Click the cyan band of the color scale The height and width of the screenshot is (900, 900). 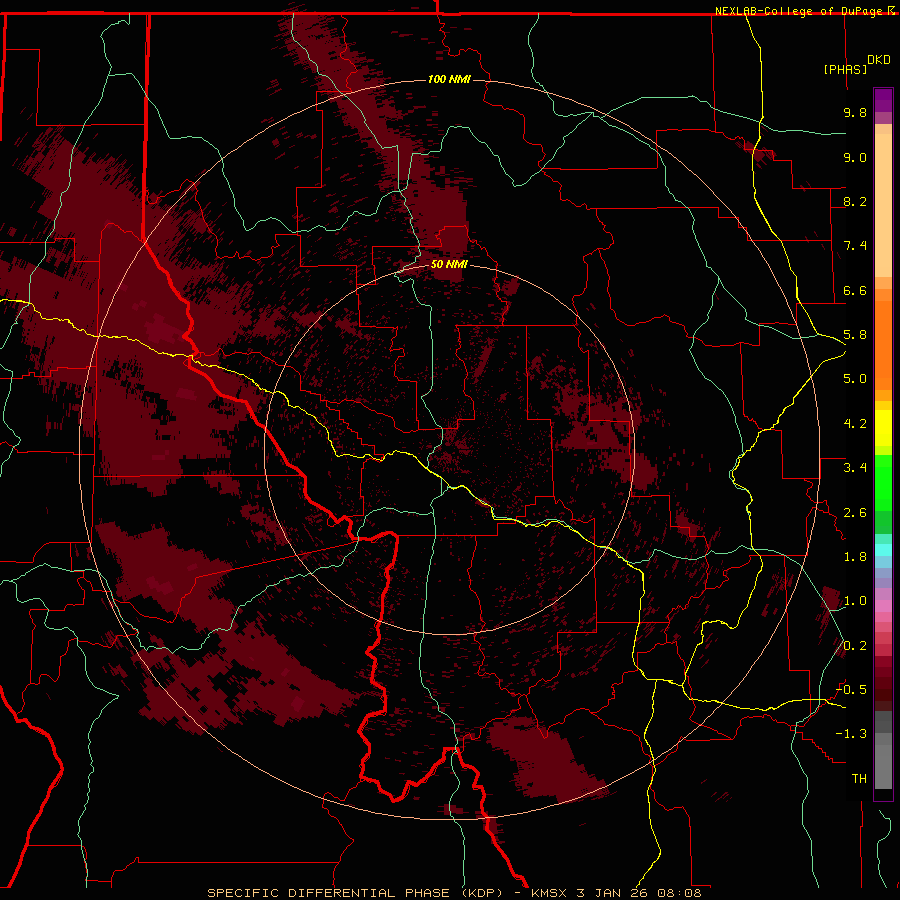(883, 550)
